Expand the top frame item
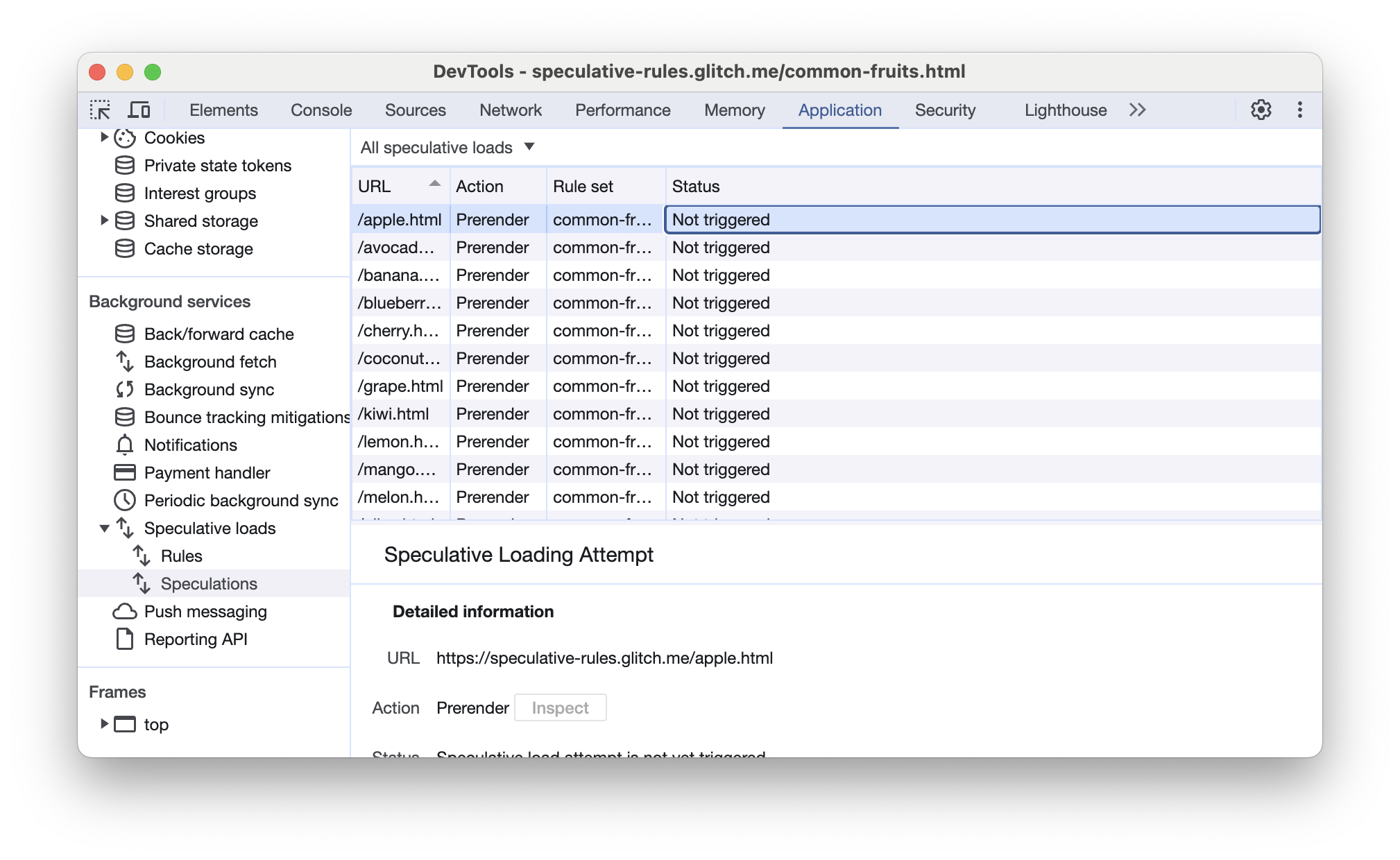1400x860 pixels. [x=104, y=723]
